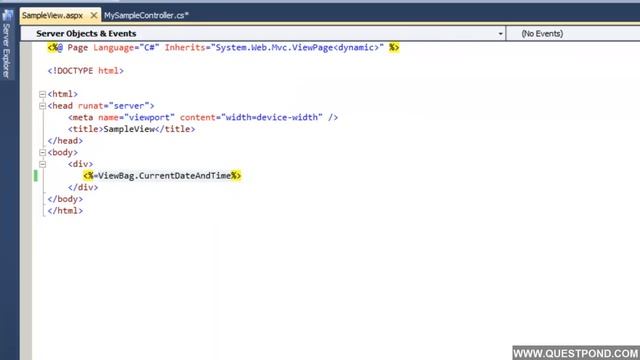Open the (No Events) dropdown

[573, 33]
